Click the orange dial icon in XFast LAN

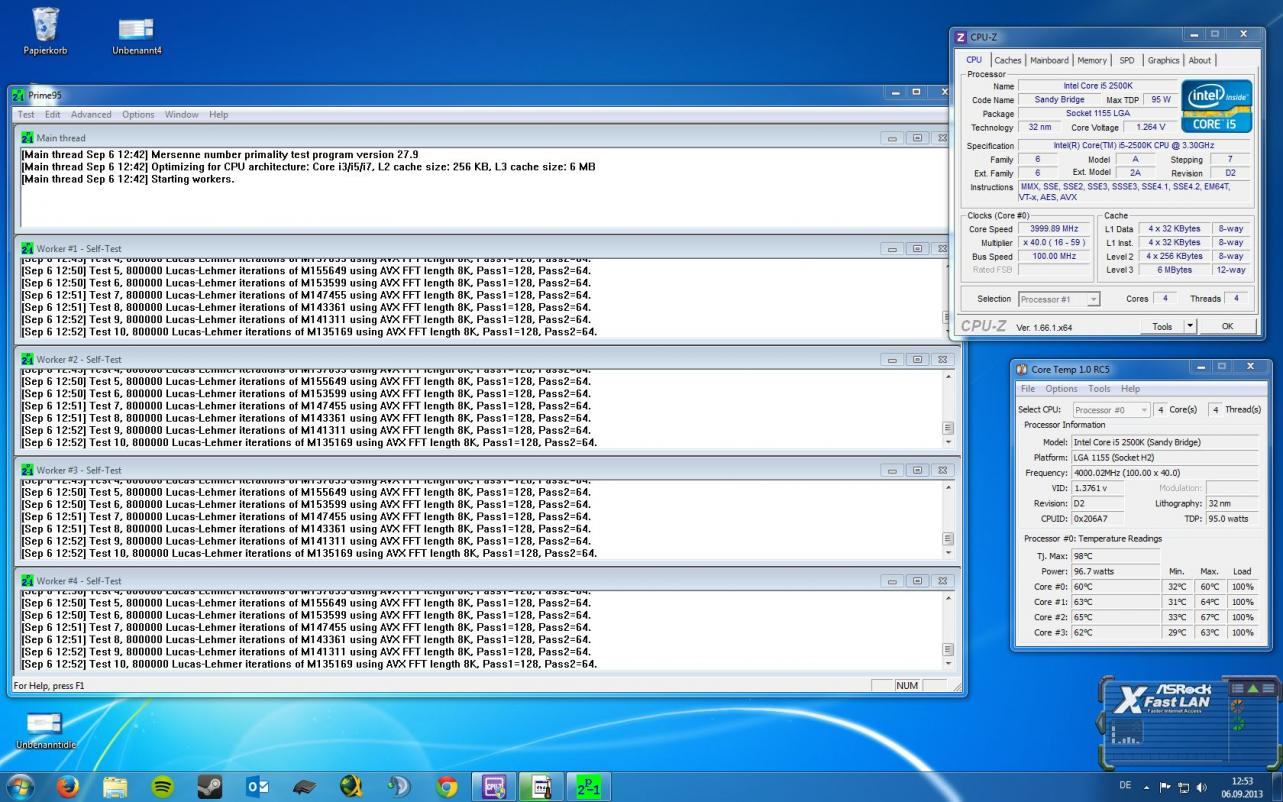tap(1238, 708)
